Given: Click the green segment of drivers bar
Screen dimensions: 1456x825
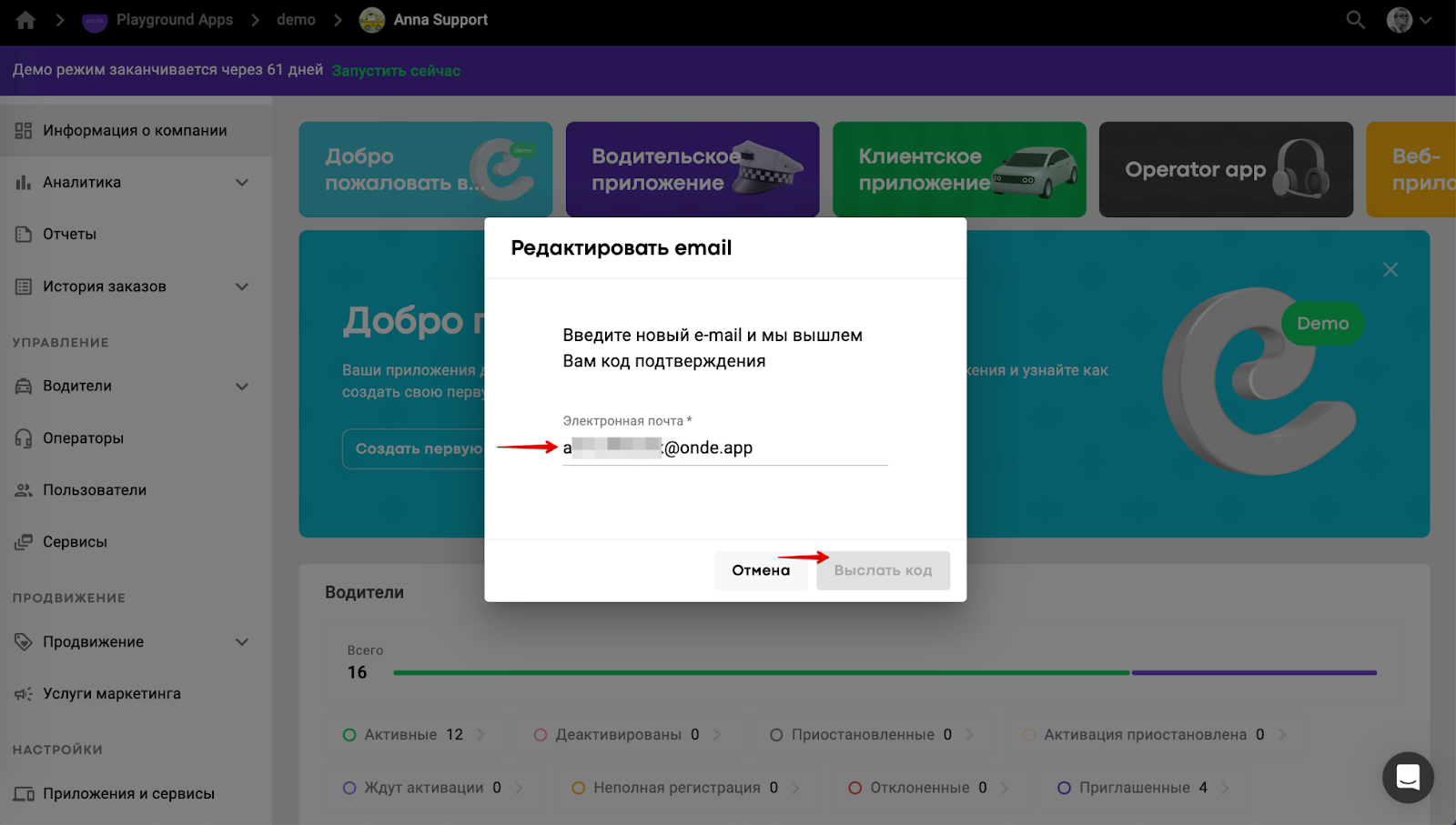Looking at the screenshot, I should pyautogui.click(x=761, y=673).
